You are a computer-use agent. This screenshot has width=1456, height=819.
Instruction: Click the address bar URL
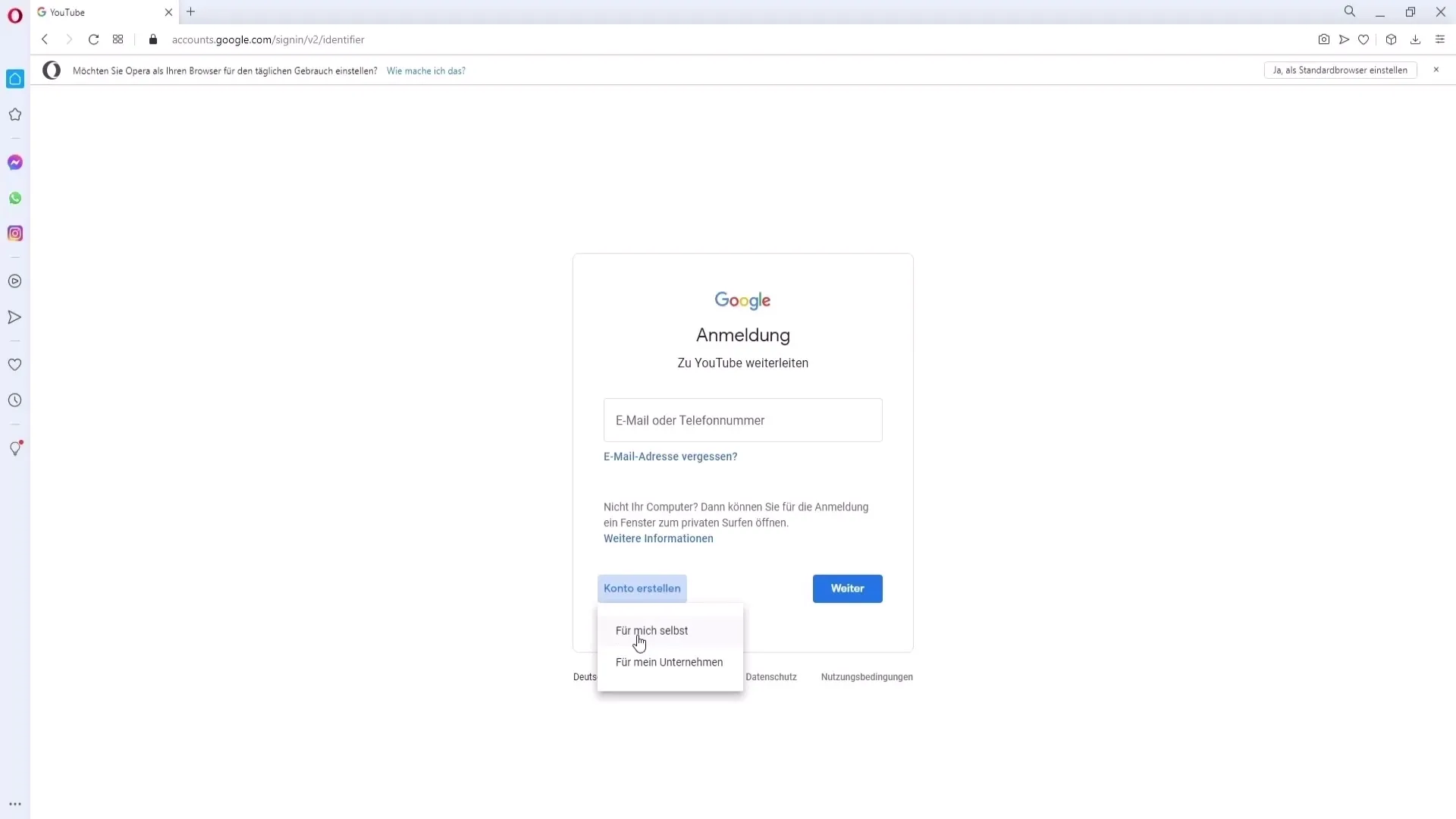click(x=268, y=39)
